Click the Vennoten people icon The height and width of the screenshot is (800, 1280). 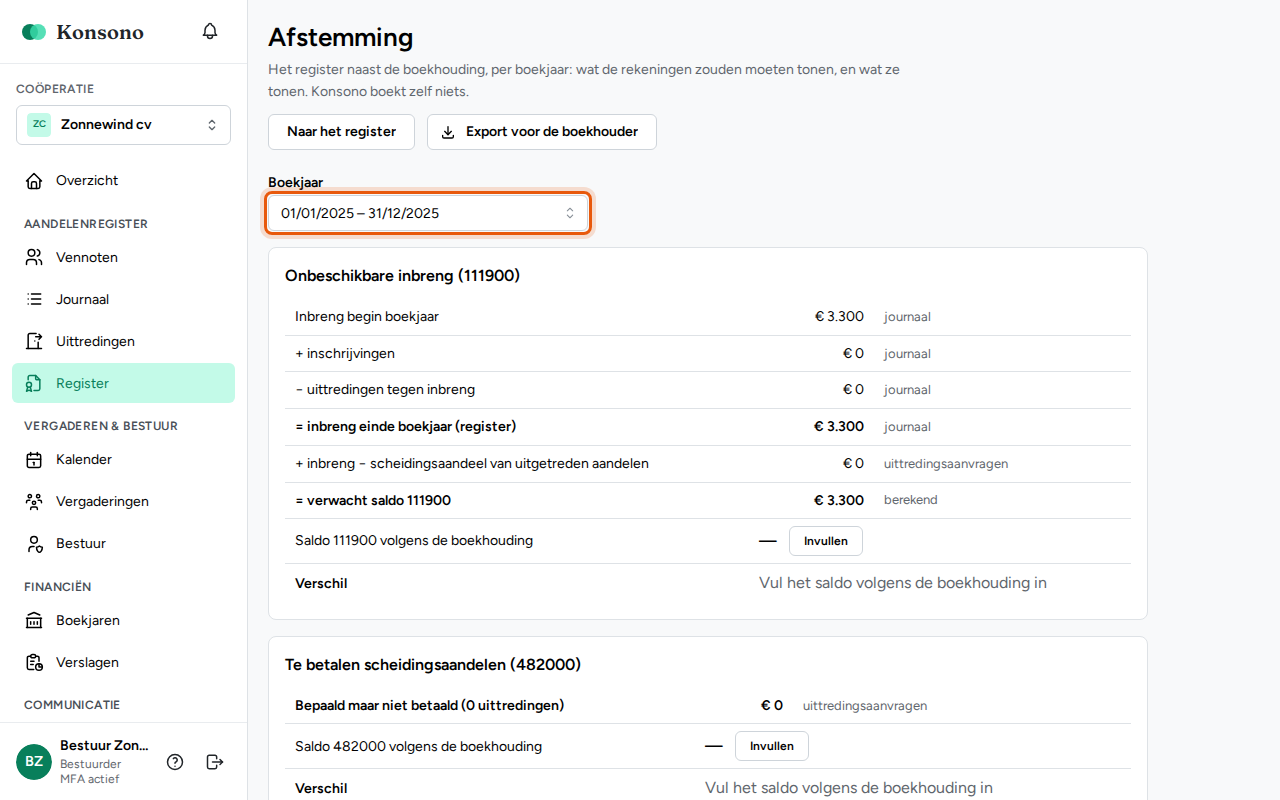tap(34, 257)
